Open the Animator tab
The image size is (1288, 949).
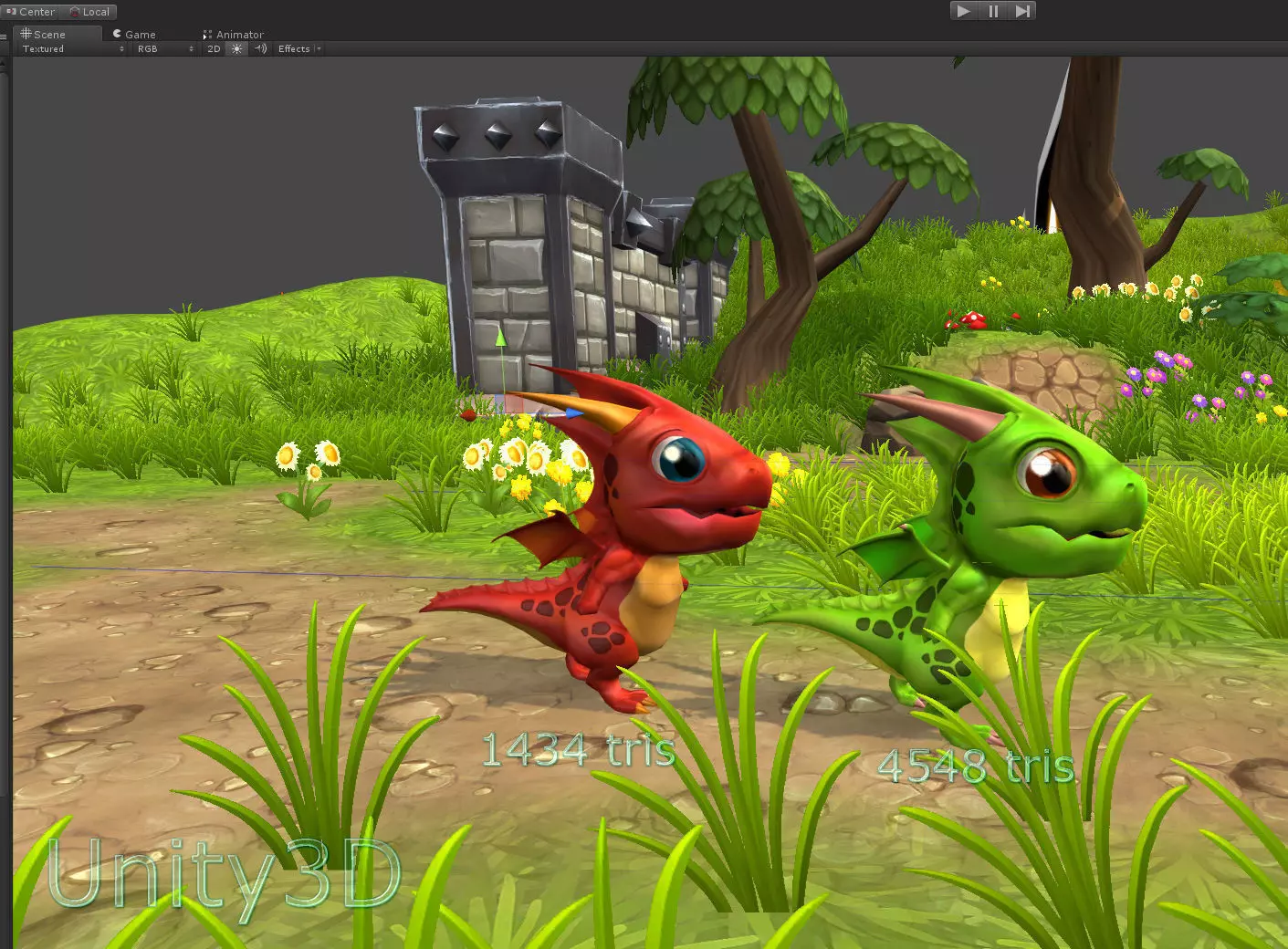tap(234, 34)
